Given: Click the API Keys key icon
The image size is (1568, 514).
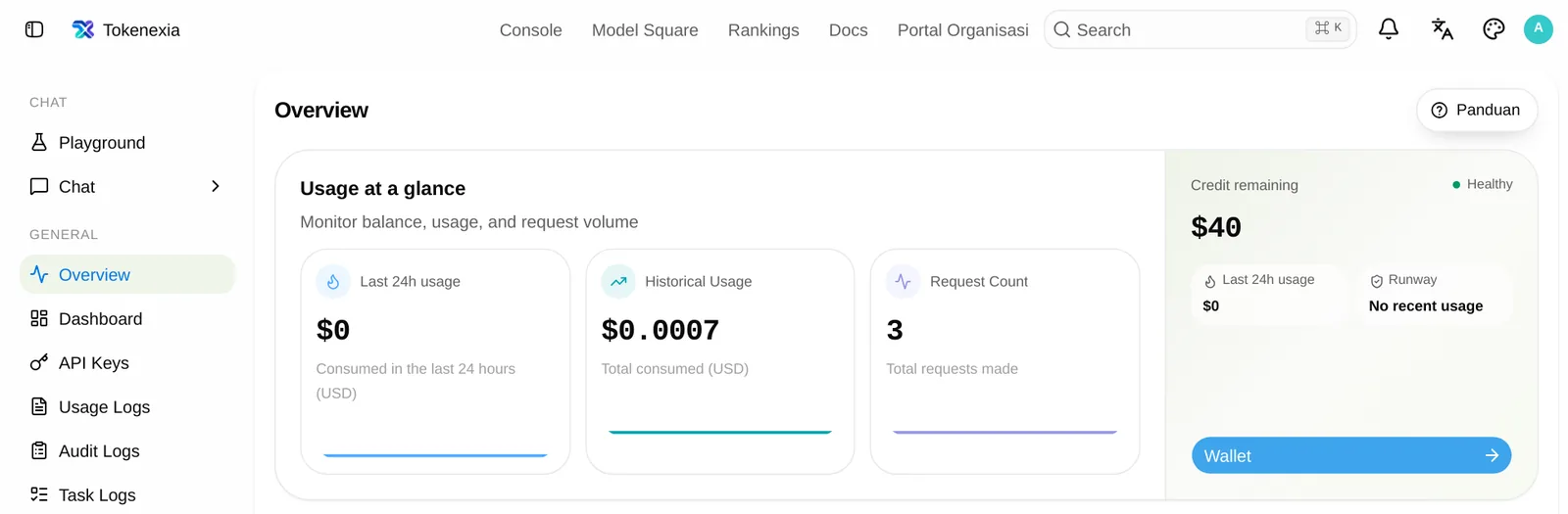Looking at the screenshot, I should point(39,362).
